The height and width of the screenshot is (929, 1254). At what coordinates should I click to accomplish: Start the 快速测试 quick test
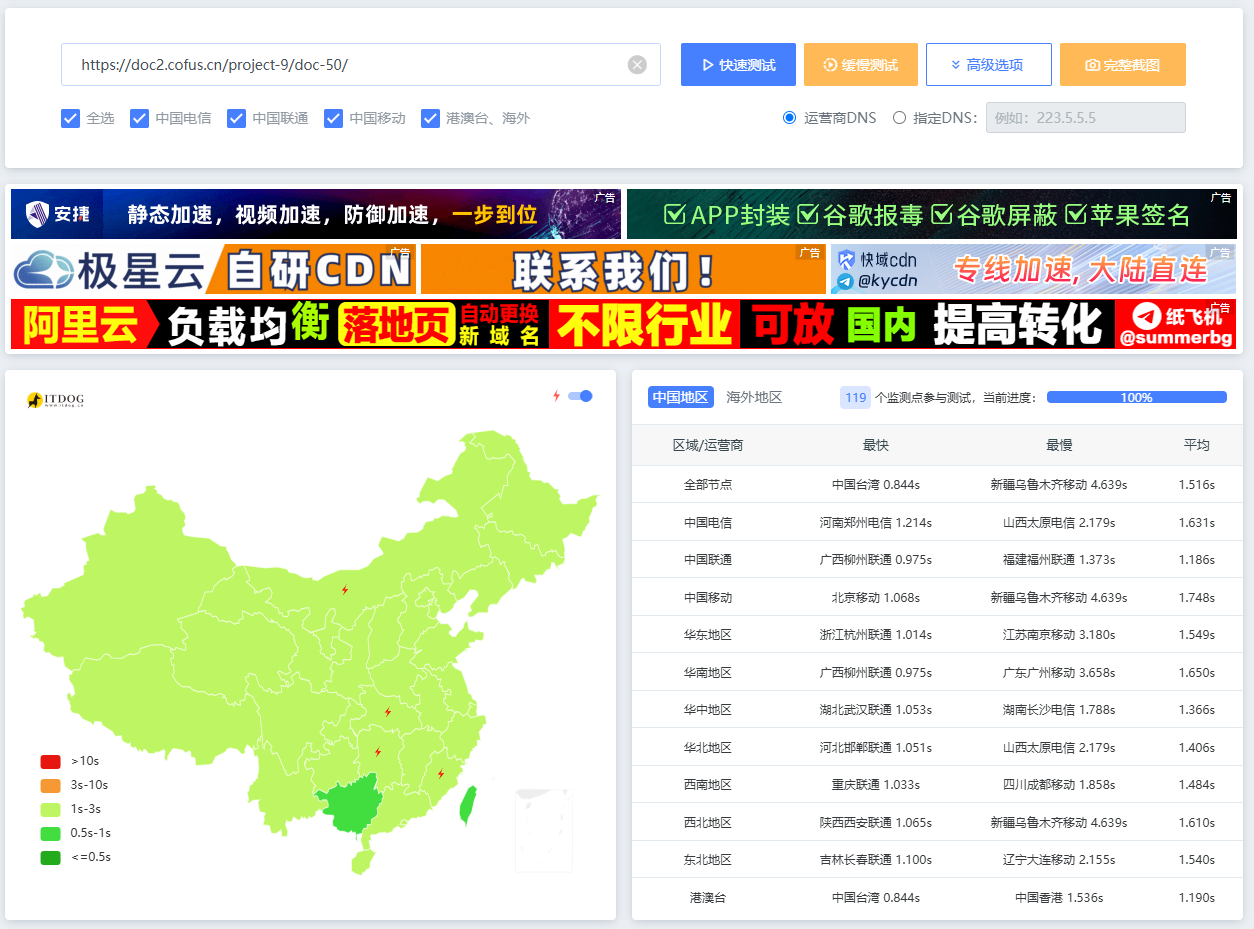(x=738, y=65)
